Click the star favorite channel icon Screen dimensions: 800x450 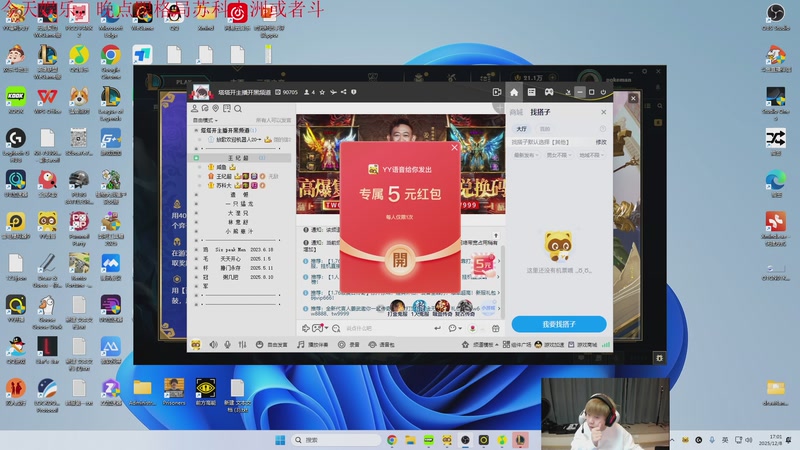click(x=322, y=92)
